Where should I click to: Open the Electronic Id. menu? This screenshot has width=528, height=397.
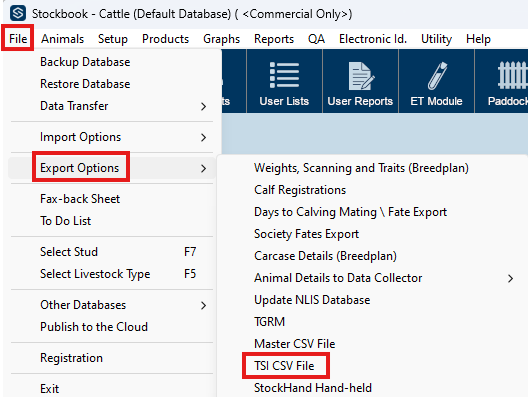pos(373,39)
